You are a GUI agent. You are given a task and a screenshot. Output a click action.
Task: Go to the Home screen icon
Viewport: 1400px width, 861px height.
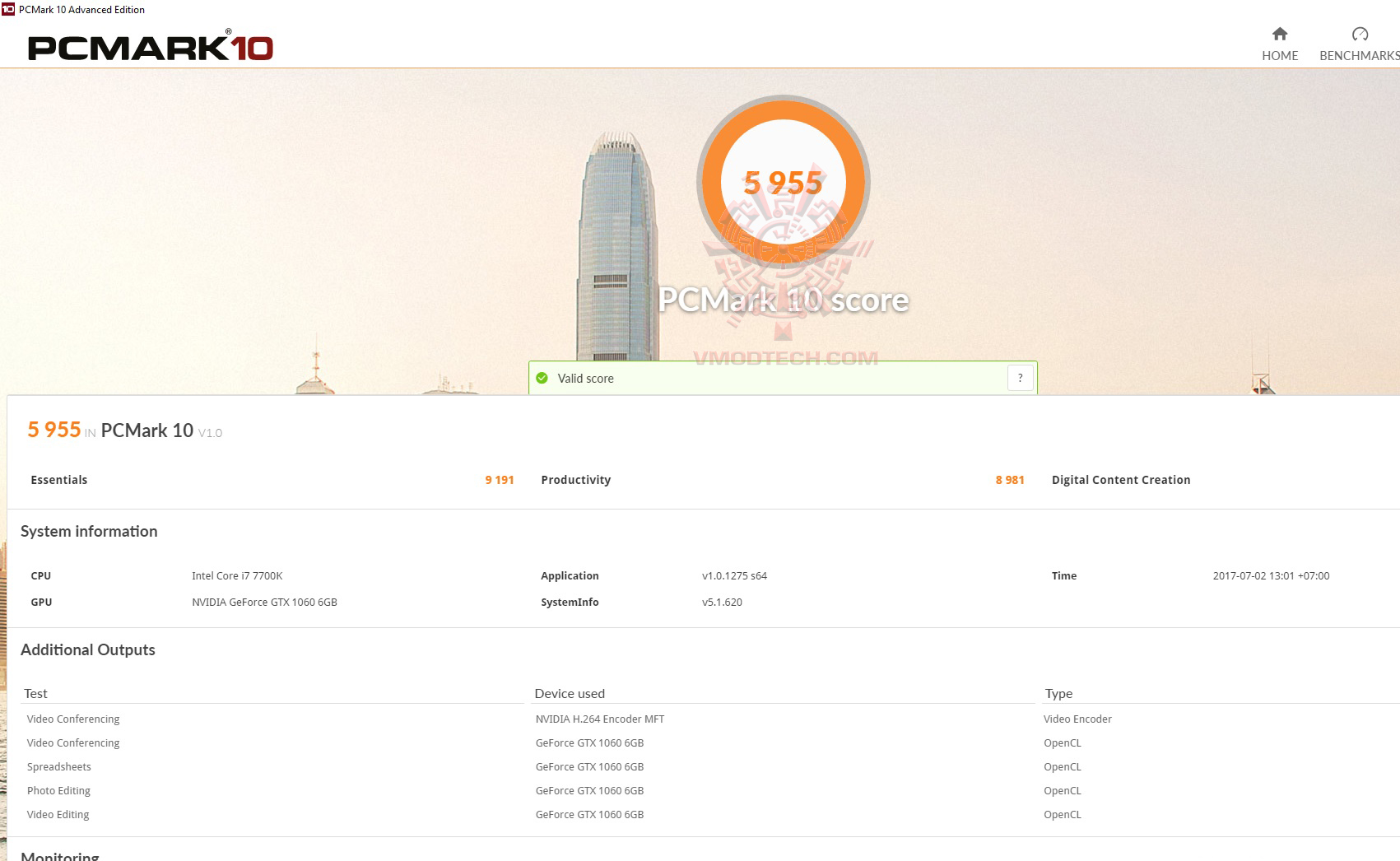1279,34
